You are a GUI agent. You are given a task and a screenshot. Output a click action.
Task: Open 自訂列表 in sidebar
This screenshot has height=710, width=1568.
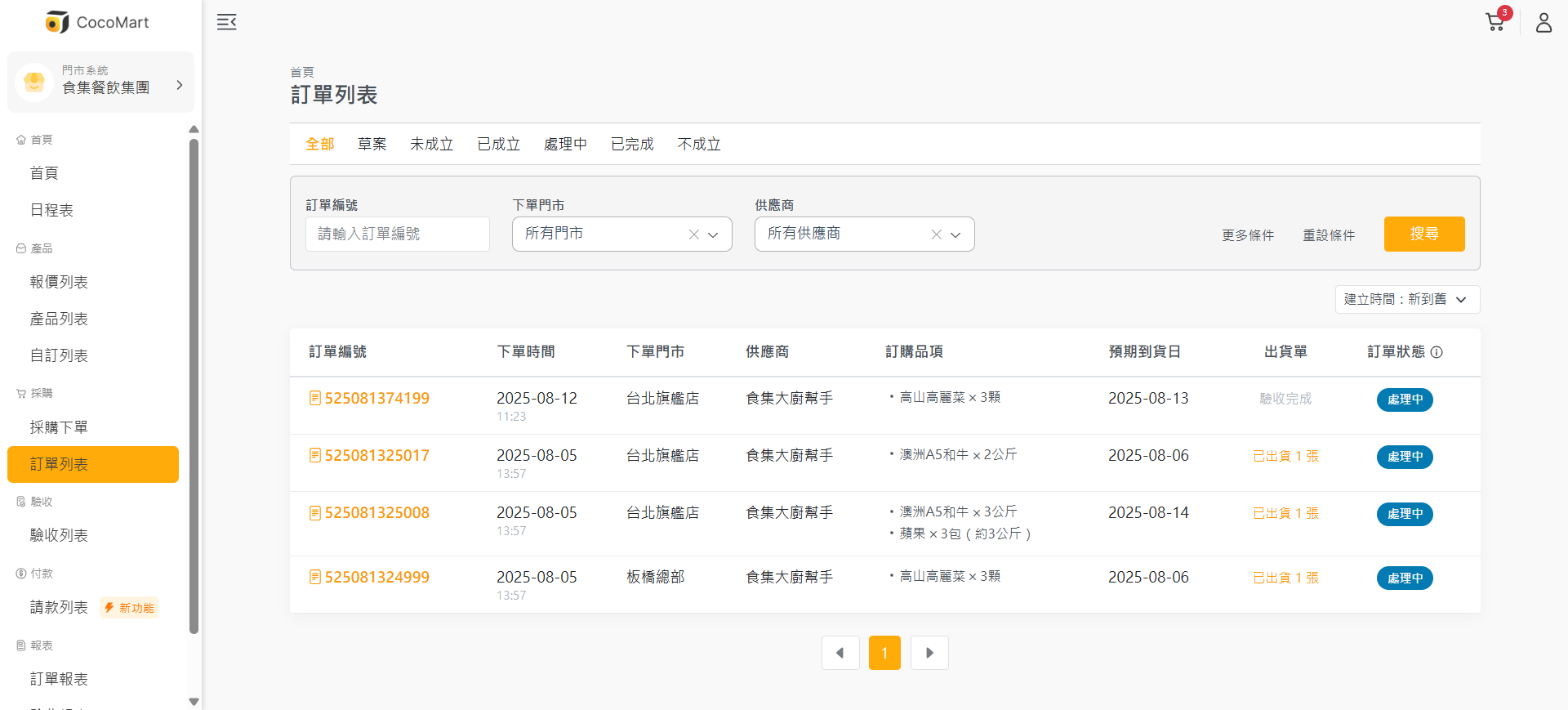[x=59, y=355]
